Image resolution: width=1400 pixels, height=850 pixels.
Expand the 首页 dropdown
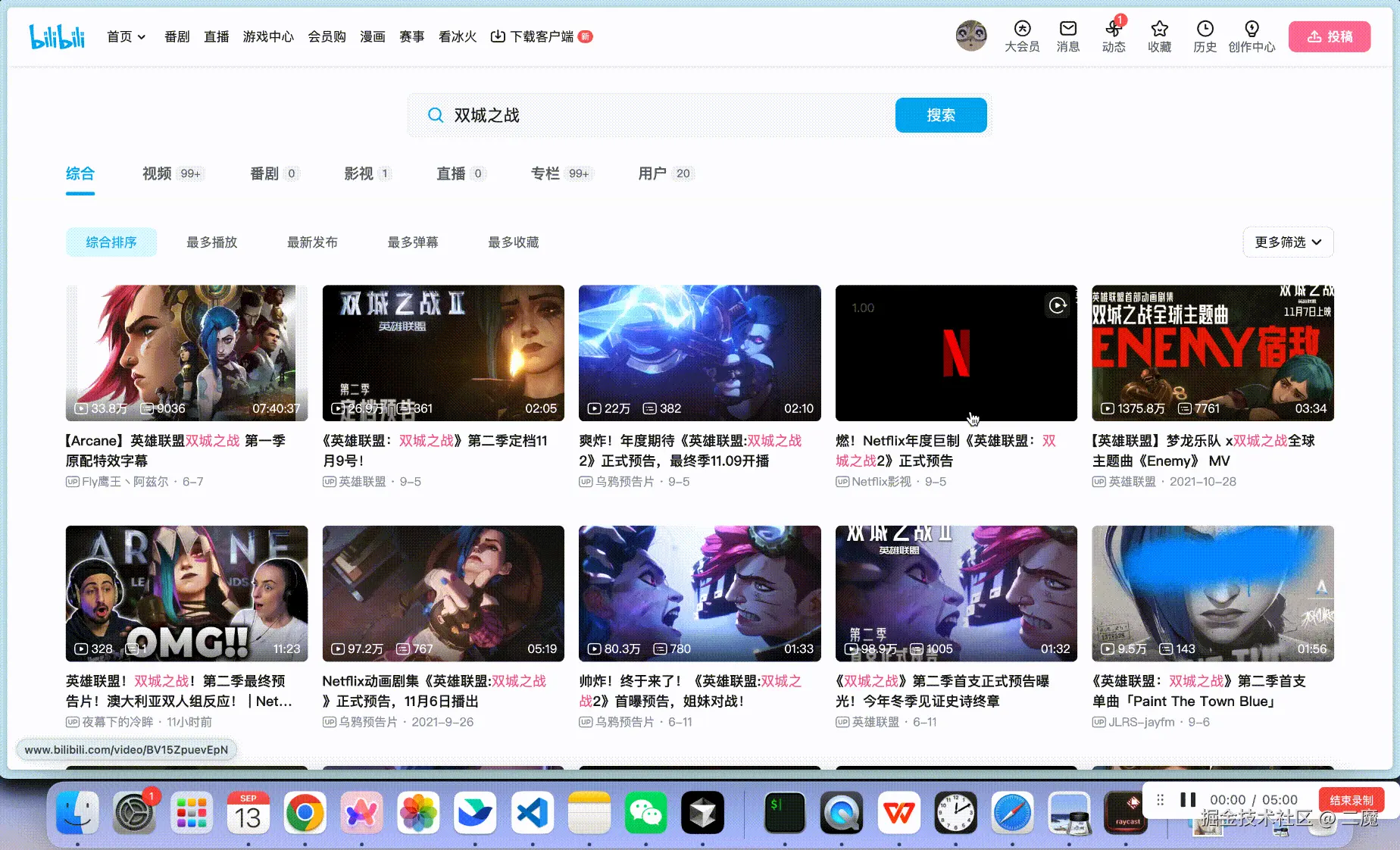pos(126,36)
